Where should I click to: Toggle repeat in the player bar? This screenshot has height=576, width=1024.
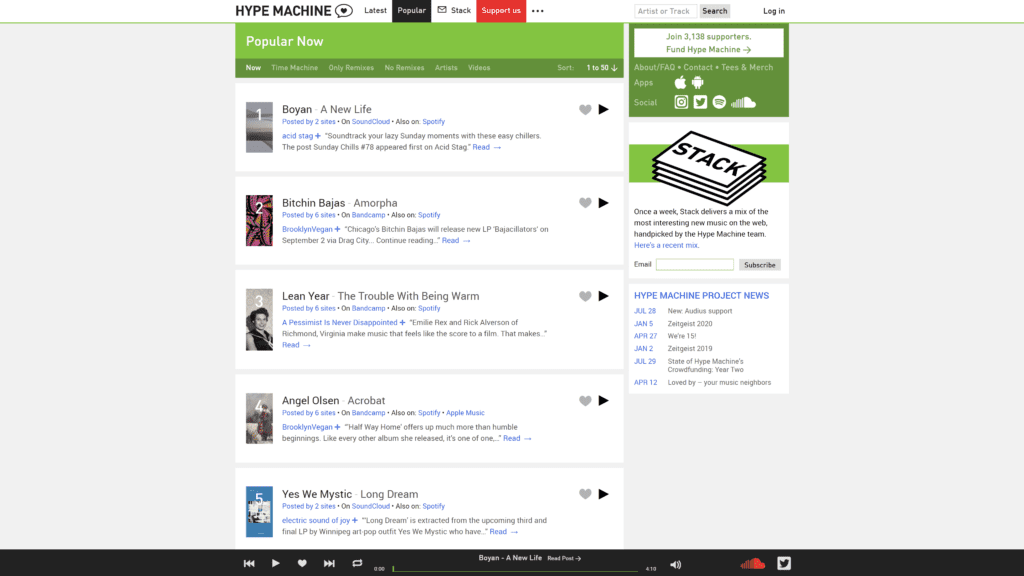pos(357,563)
